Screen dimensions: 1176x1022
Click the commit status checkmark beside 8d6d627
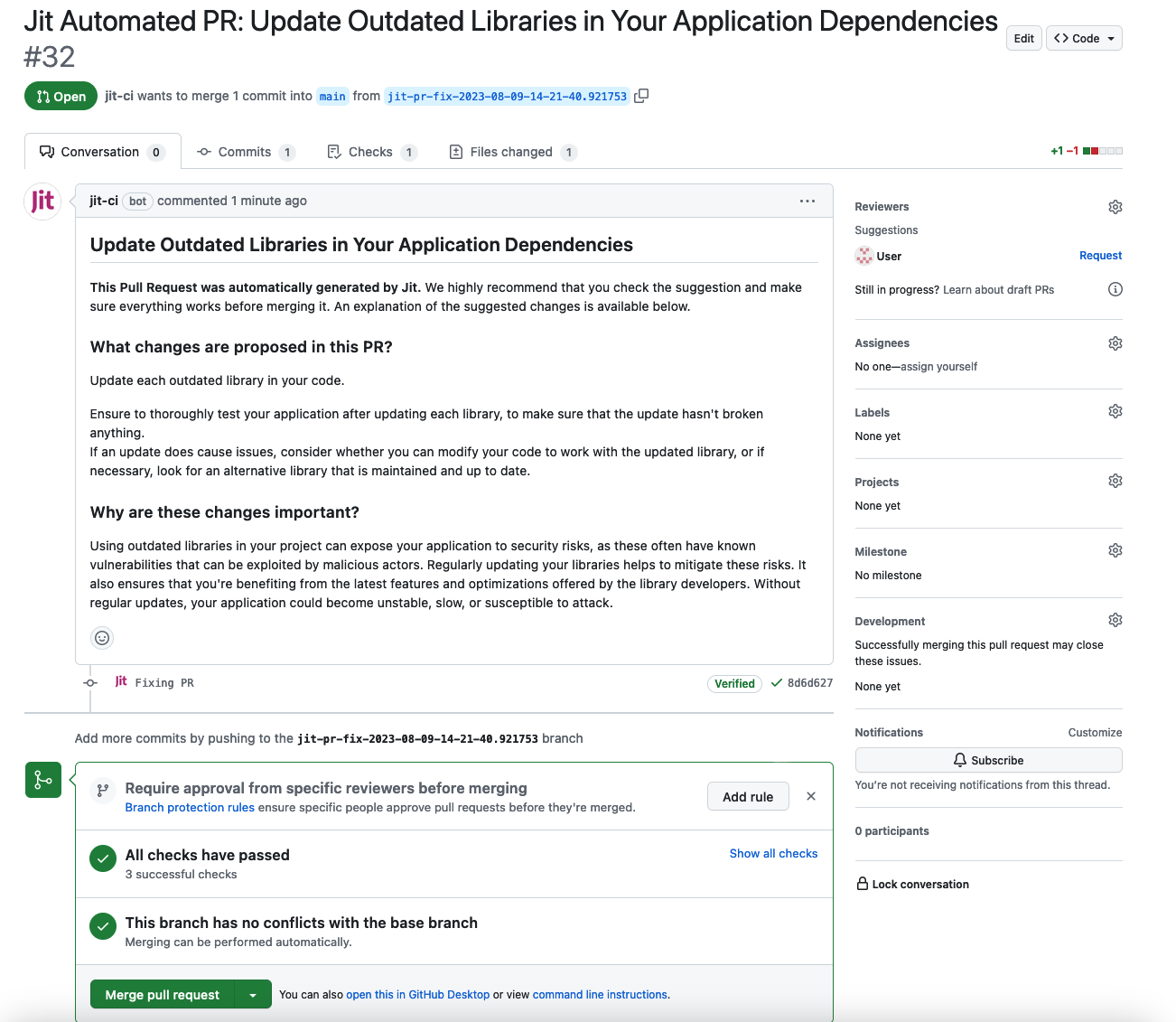click(777, 683)
